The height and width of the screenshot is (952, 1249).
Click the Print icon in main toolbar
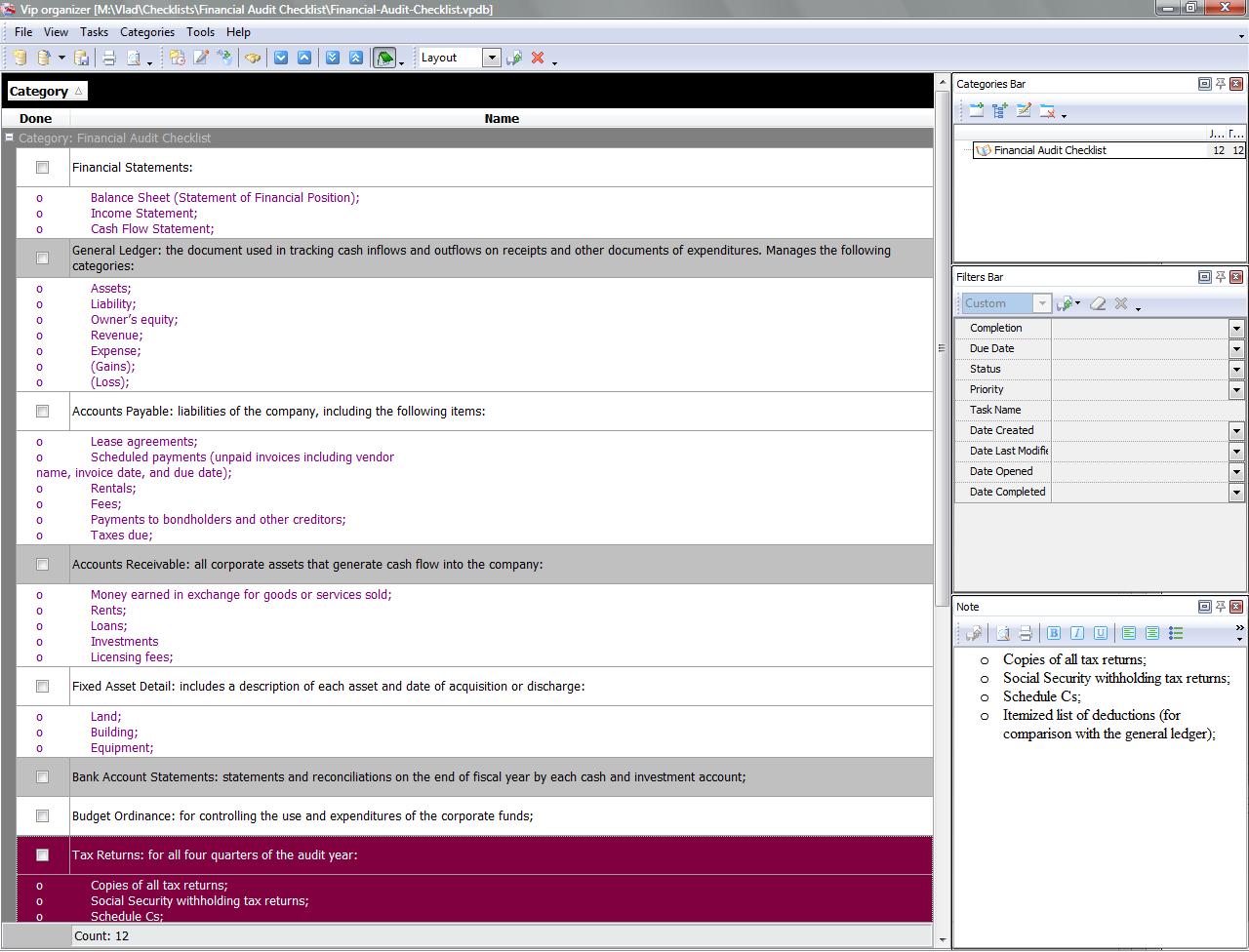tap(109, 59)
